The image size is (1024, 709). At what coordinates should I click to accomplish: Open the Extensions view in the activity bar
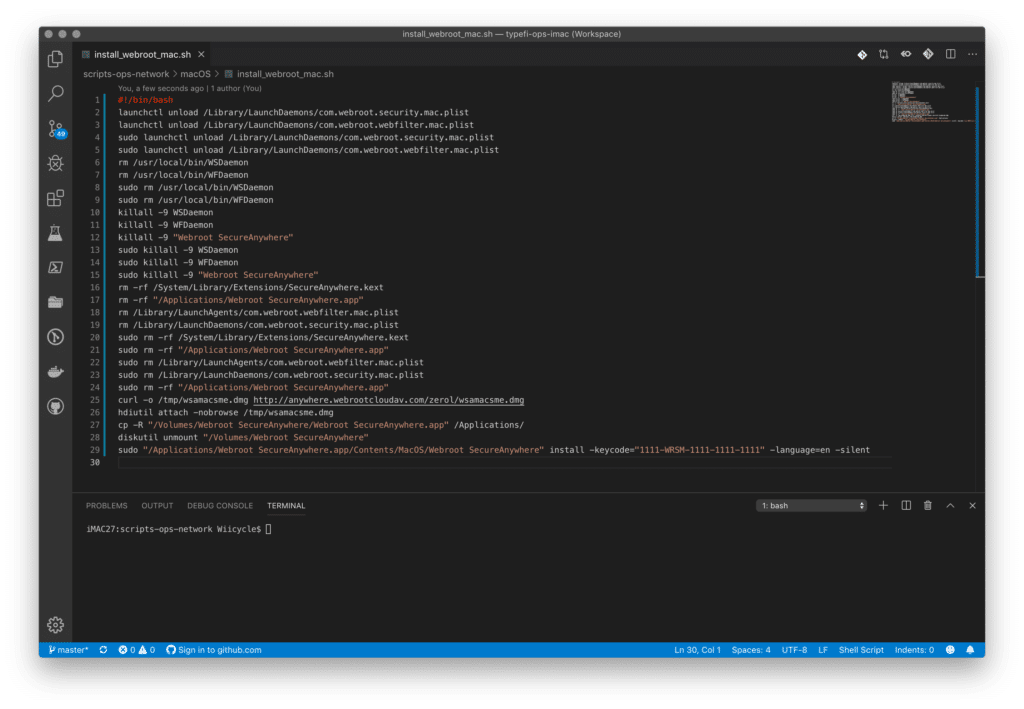(56, 198)
